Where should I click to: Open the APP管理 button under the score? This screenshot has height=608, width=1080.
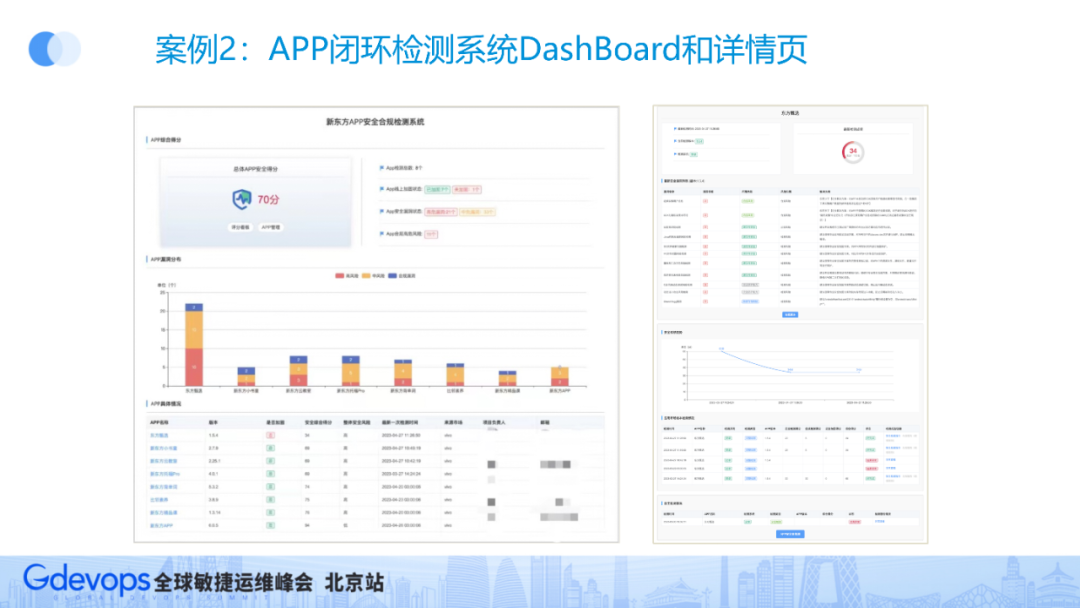tap(271, 227)
